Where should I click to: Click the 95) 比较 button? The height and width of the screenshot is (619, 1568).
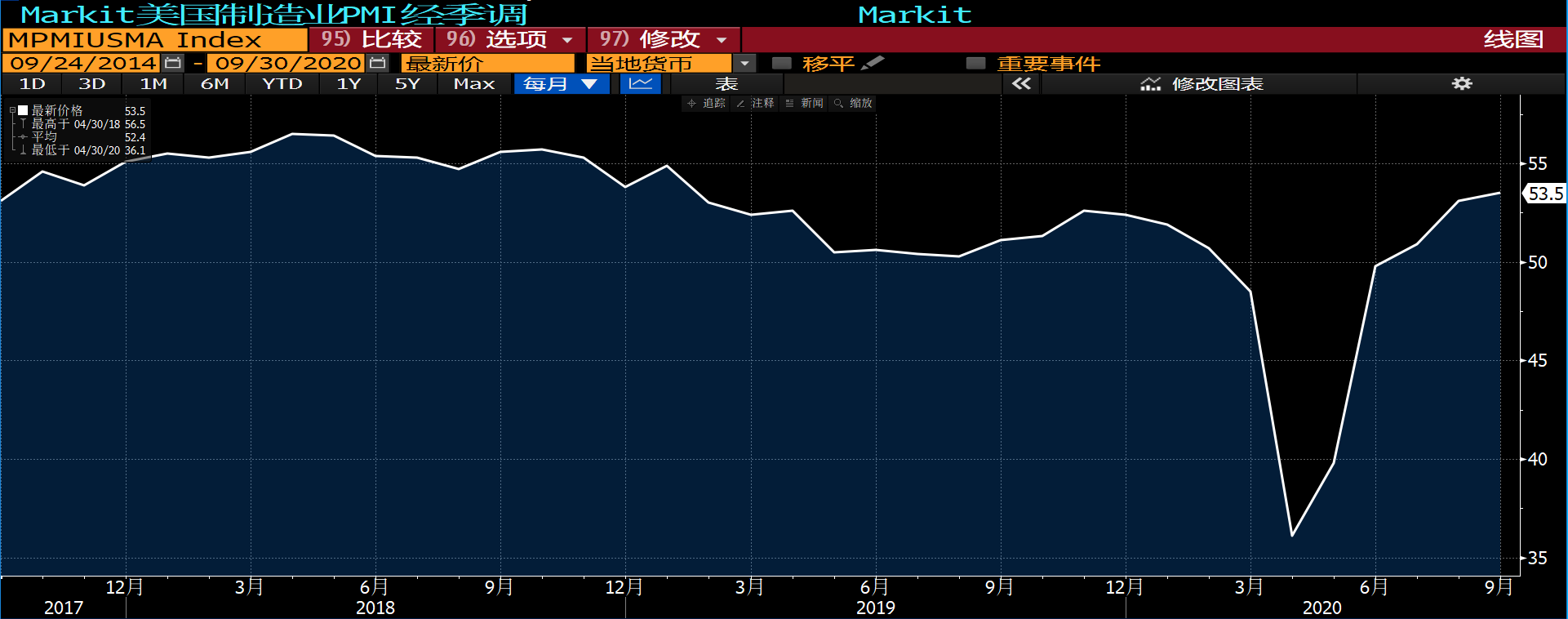pos(371,39)
